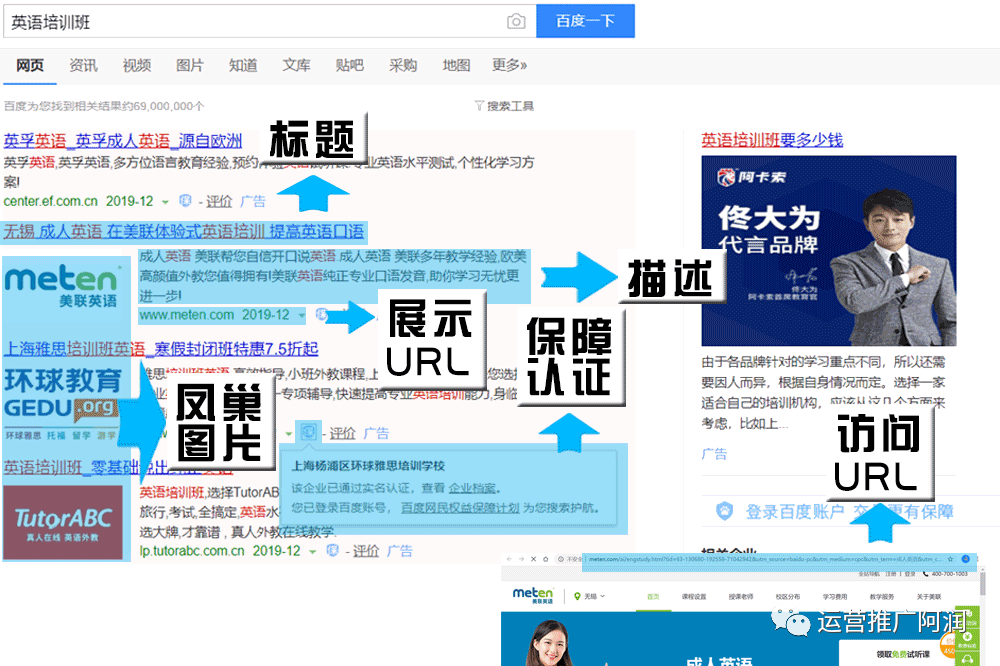Click the back arrow in the small browser window
Screen dimensions: 1000x666
coord(509,559)
